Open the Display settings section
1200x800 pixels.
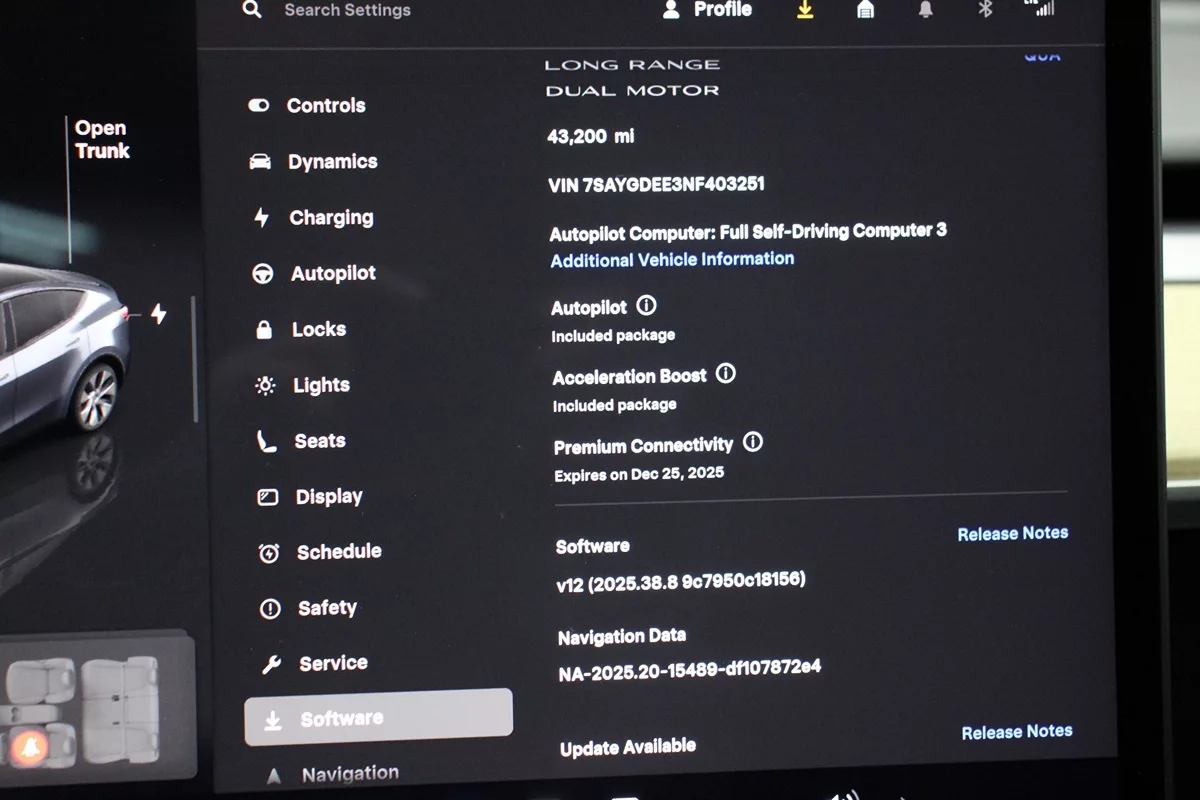coord(328,496)
